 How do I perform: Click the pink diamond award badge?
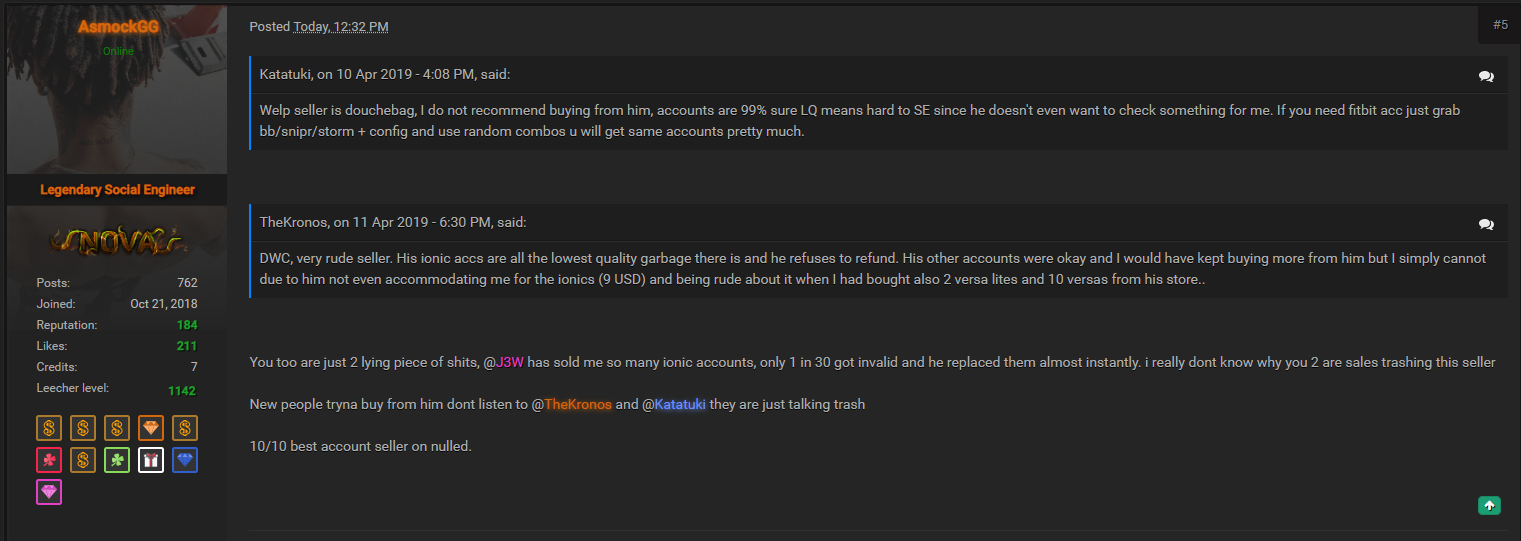(x=49, y=492)
